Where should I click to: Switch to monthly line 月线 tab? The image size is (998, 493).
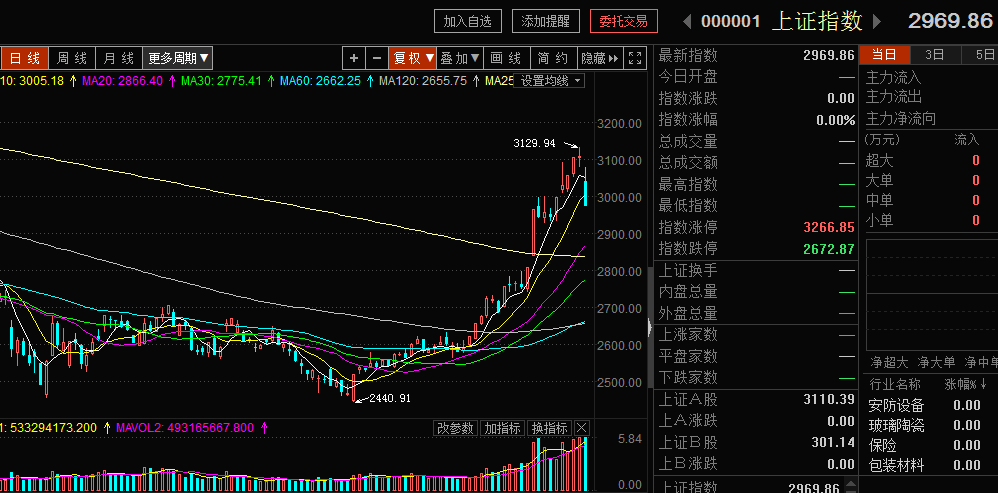(x=118, y=59)
